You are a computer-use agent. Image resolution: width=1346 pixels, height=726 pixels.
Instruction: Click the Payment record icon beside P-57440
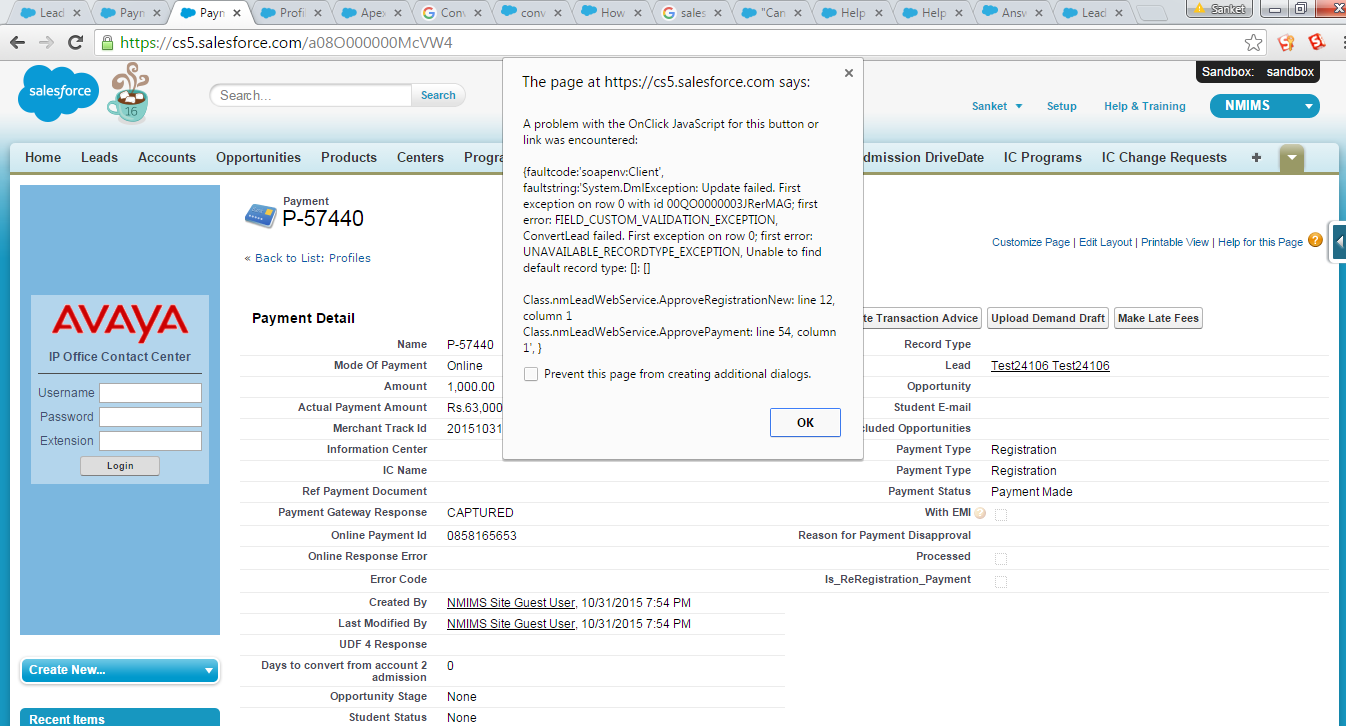point(261,215)
